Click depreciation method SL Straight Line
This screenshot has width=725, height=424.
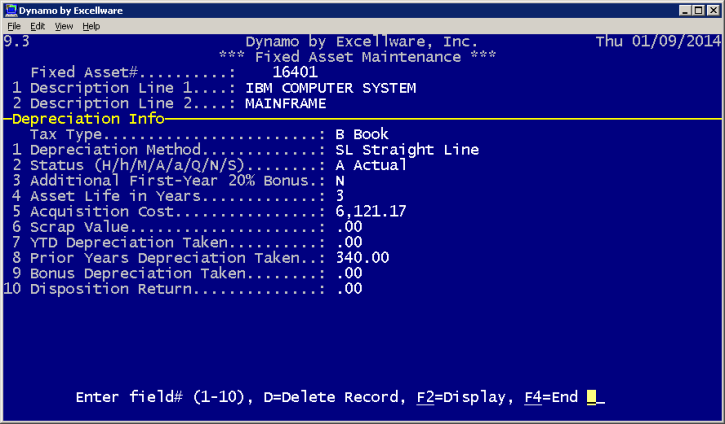[x=407, y=150]
